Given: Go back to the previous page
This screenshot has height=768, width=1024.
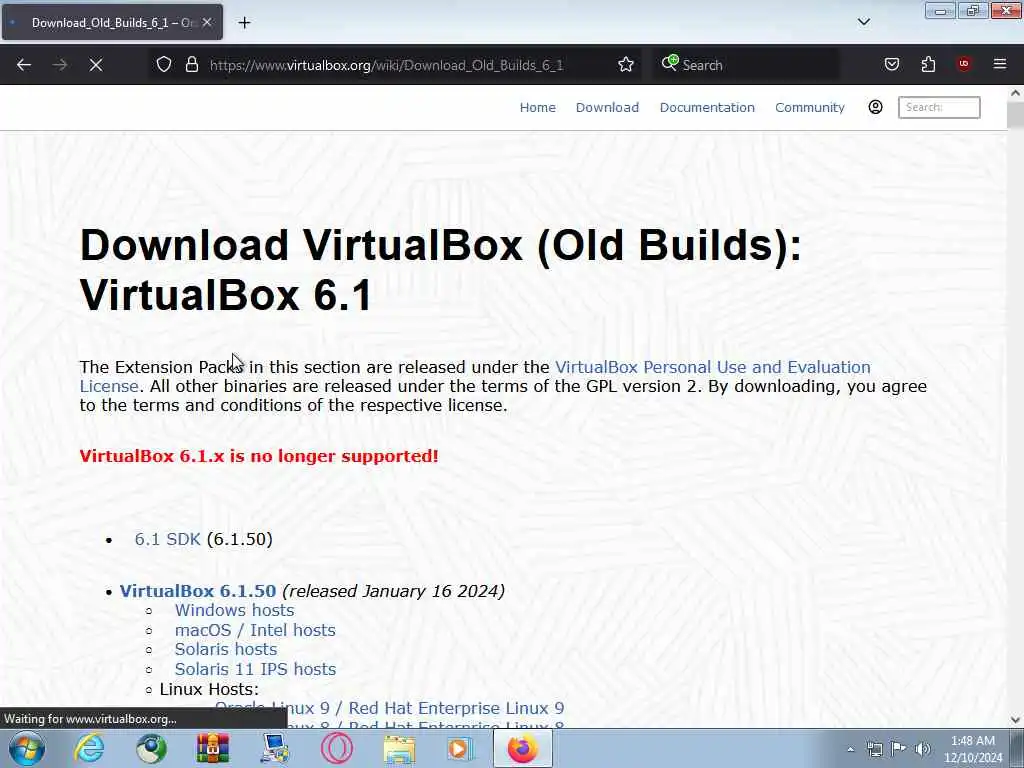Looking at the screenshot, I should 24,65.
